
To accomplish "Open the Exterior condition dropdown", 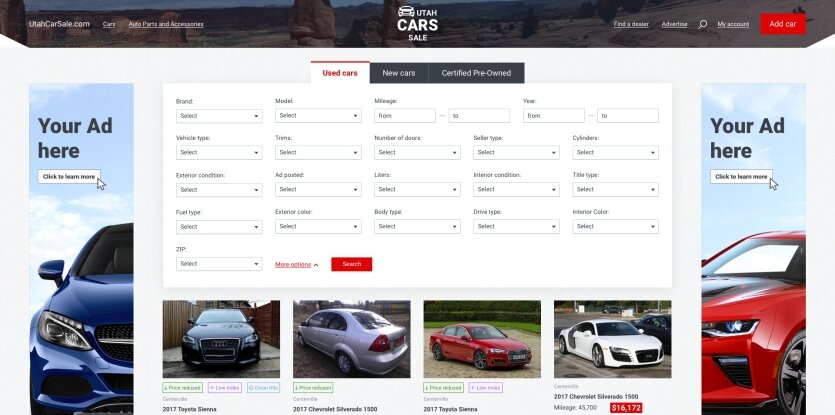I will (x=219, y=190).
